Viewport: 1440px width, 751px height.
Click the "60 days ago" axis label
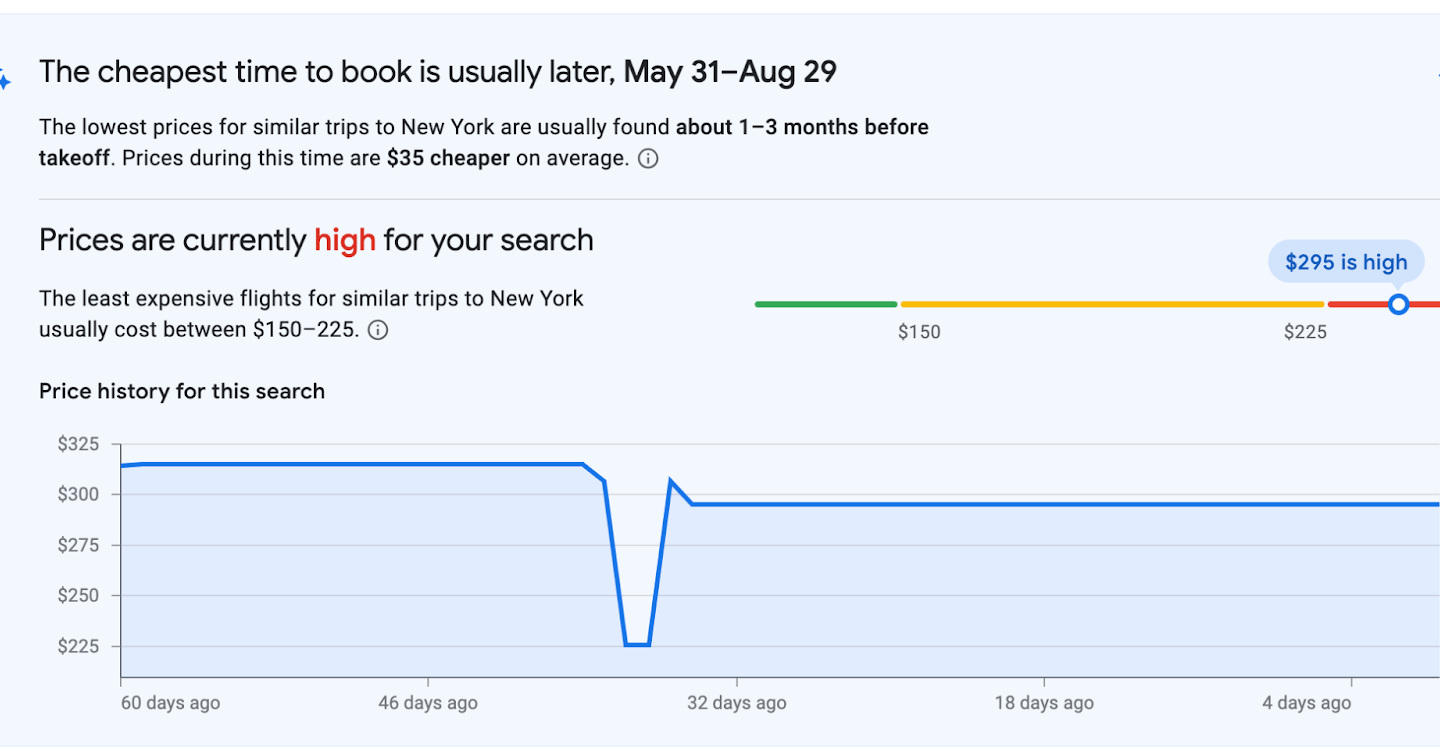(x=170, y=703)
